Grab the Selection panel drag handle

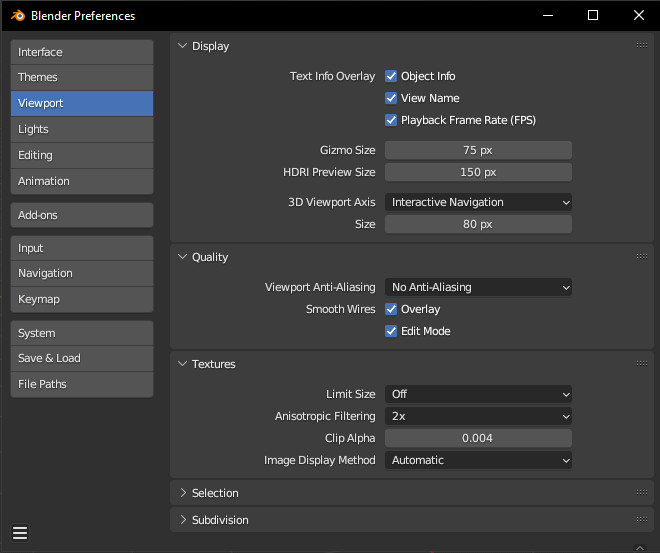(x=641, y=492)
